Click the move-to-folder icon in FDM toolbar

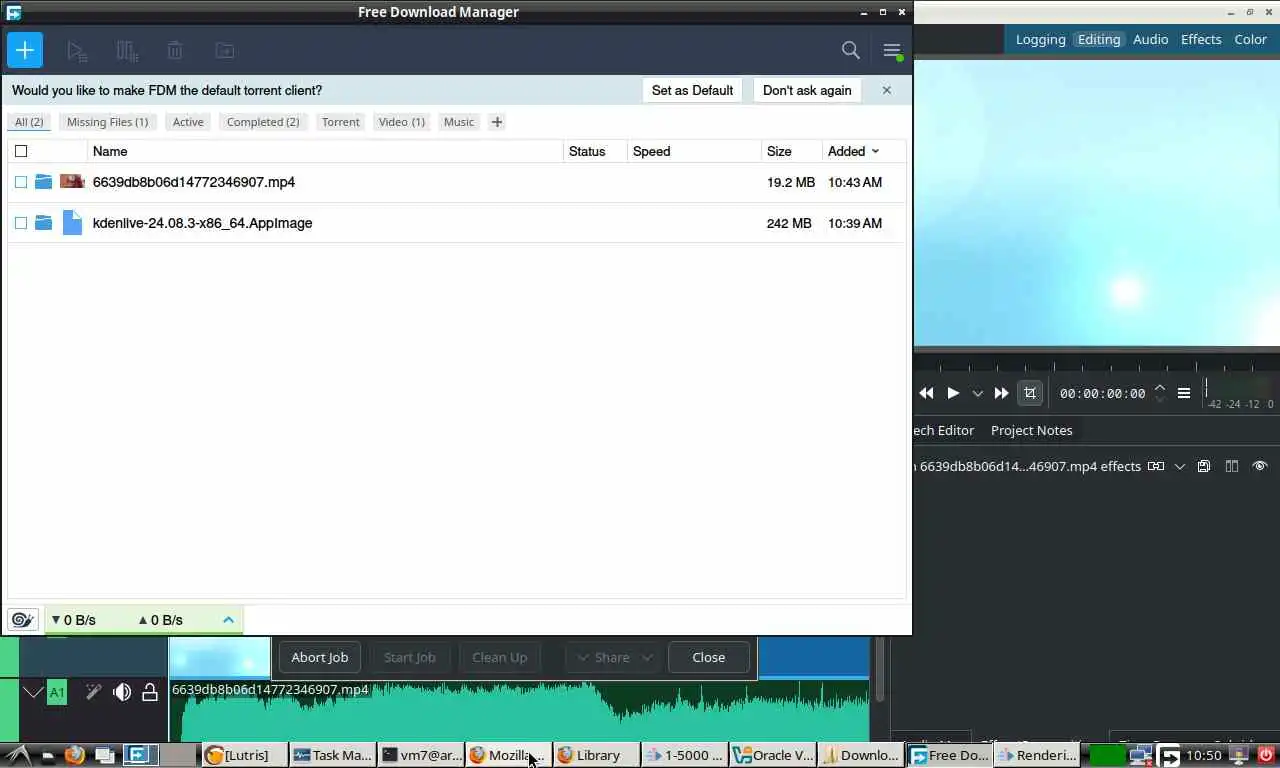(225, 50)
